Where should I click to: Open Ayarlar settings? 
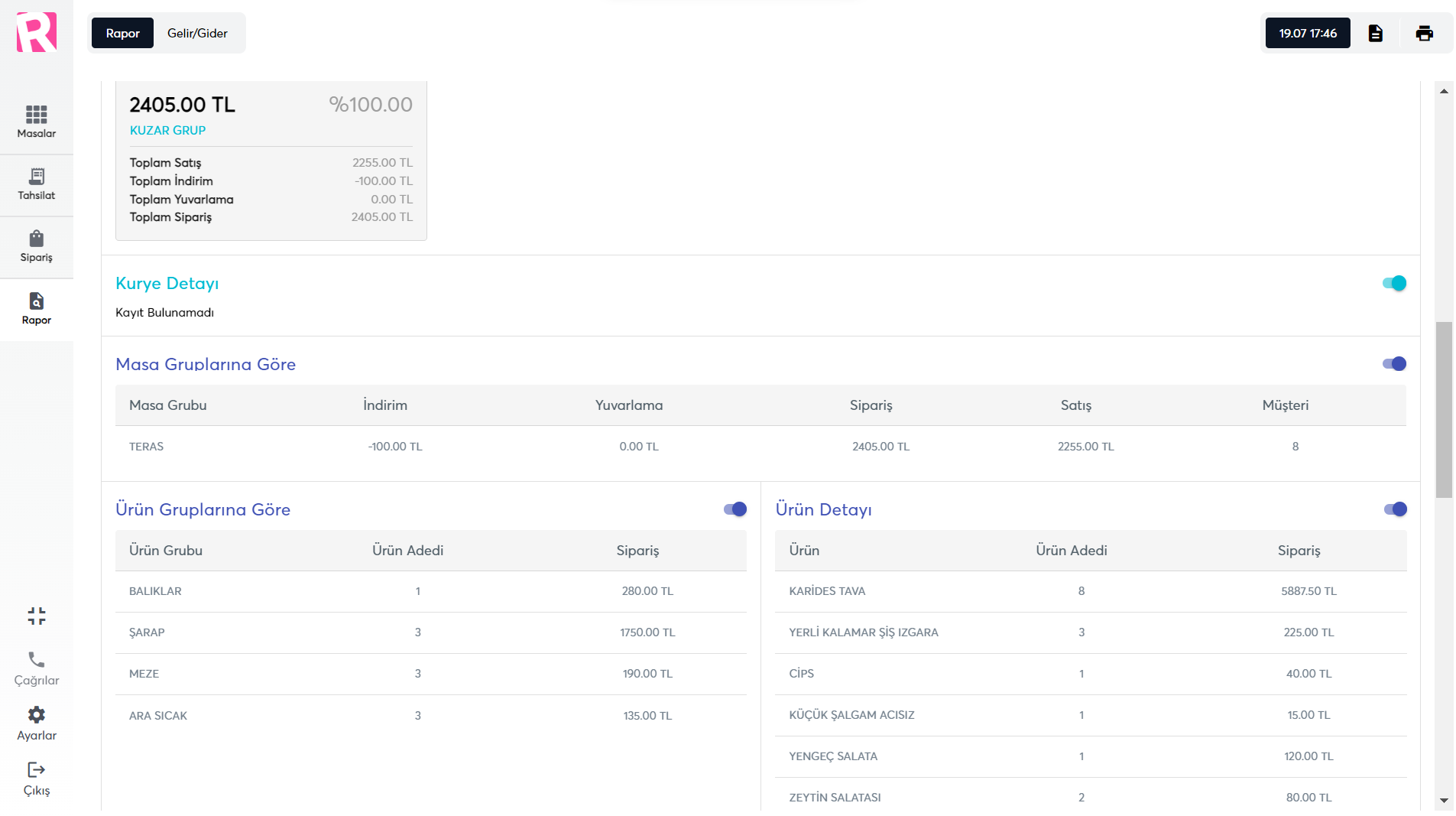[x=36, y=723]
